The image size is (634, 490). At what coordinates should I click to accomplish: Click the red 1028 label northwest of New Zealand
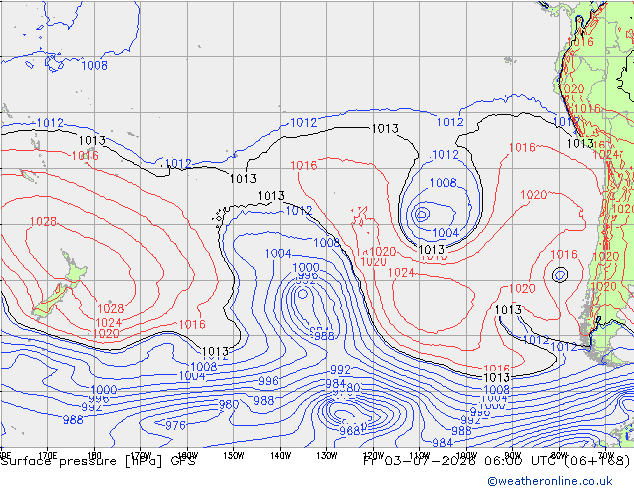point(43,222)
